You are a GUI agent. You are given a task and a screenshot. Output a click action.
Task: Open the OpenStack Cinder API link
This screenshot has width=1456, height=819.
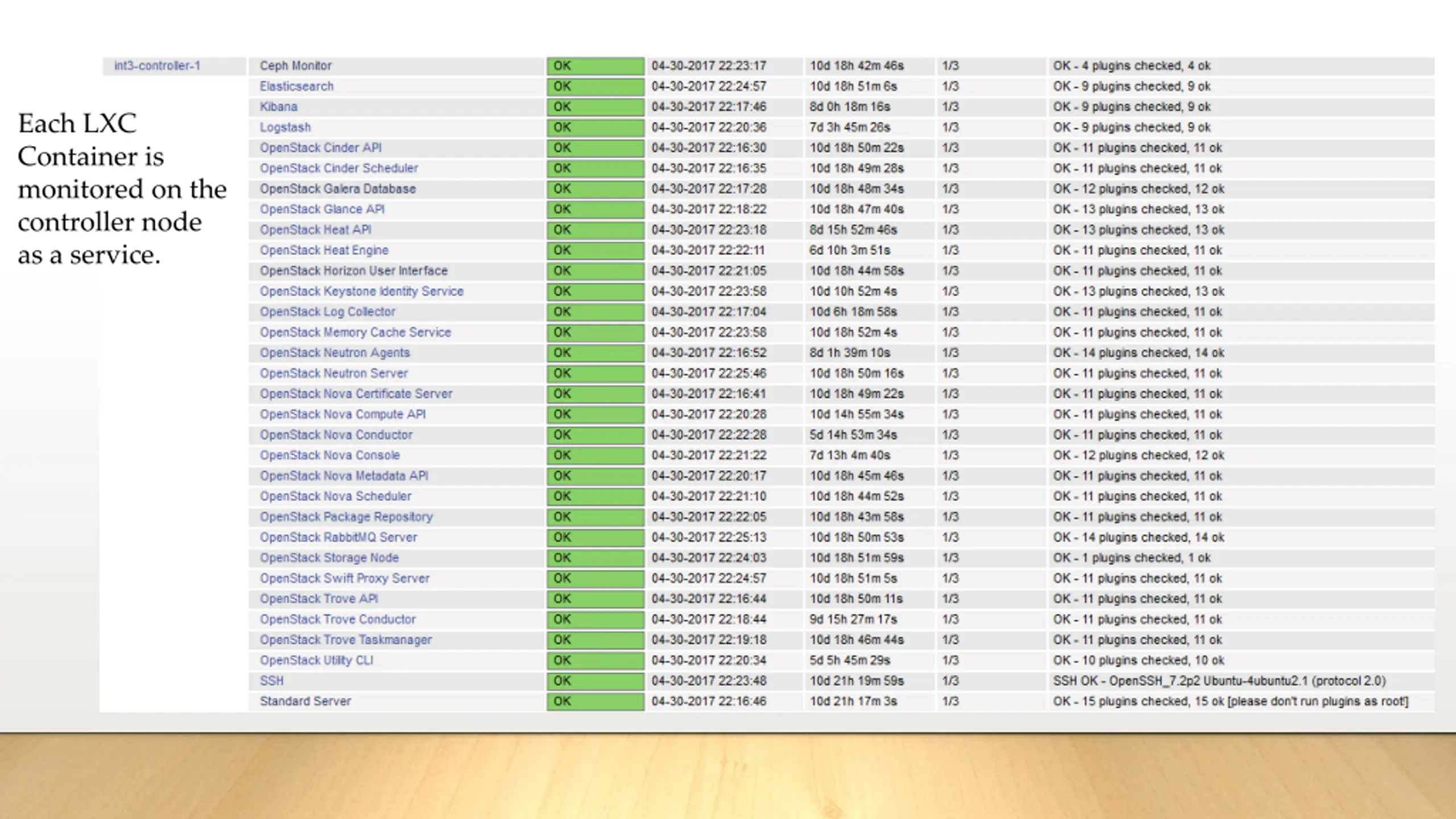coord(320,148)
